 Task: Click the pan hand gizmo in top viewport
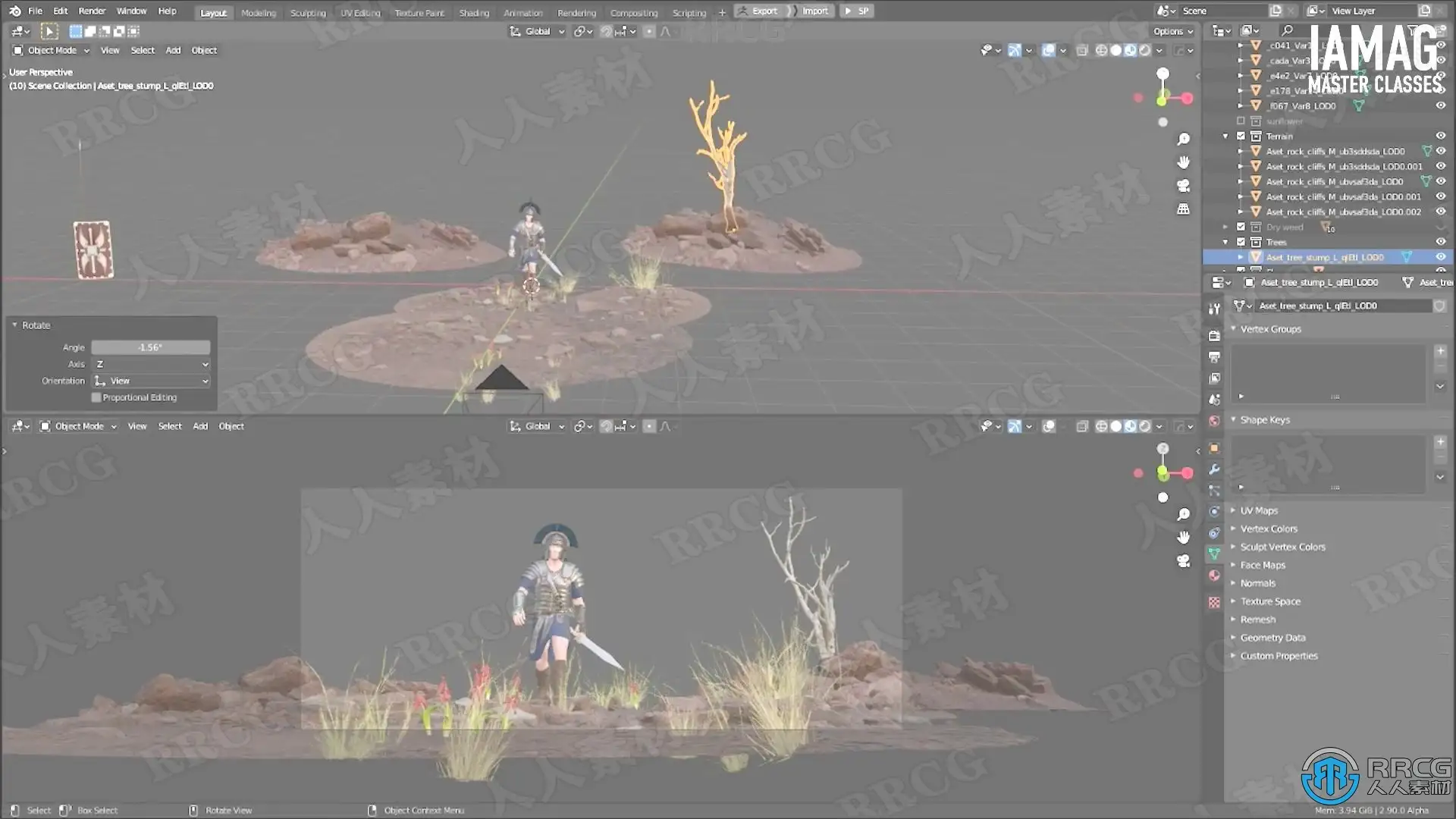click(1183, 162)
